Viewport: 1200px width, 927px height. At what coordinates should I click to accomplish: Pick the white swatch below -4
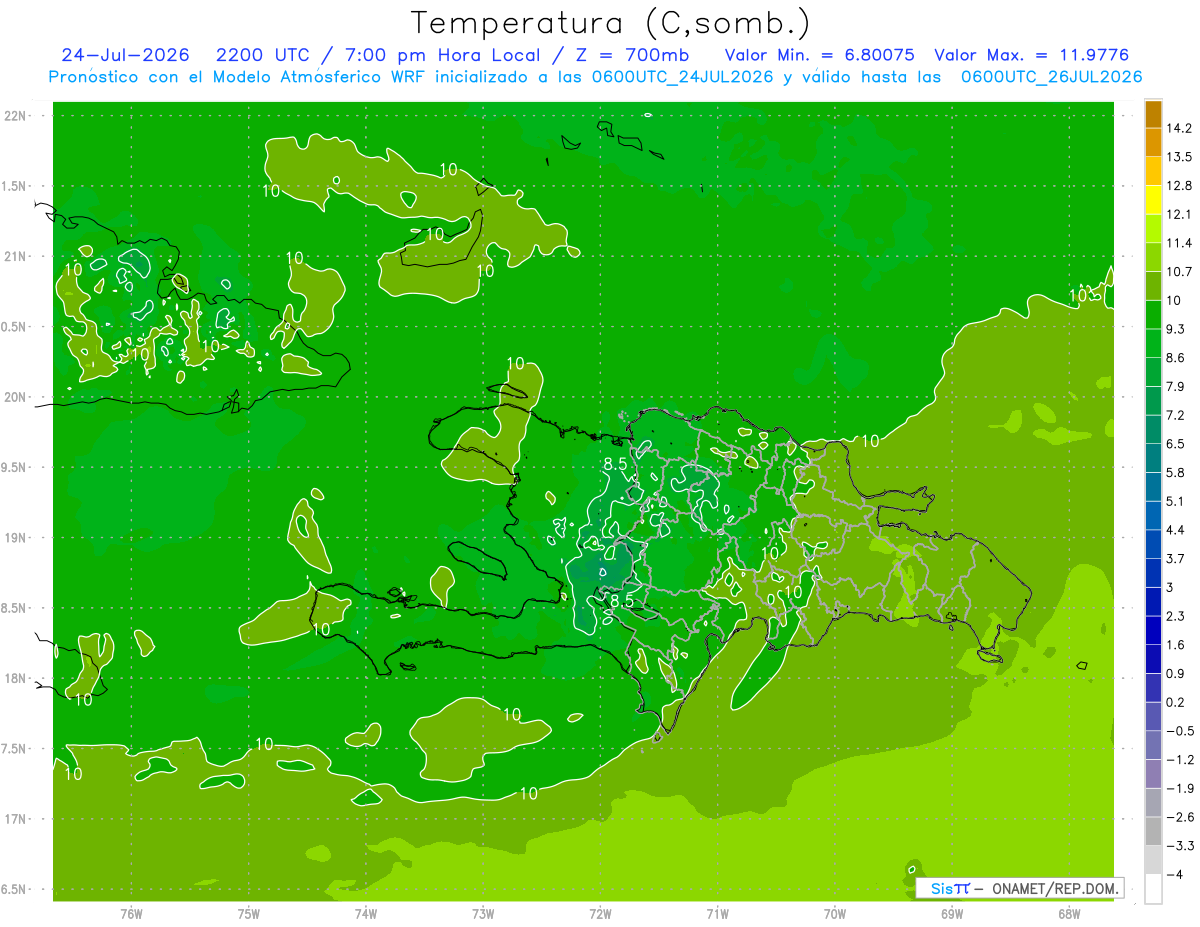(1153, 889)
